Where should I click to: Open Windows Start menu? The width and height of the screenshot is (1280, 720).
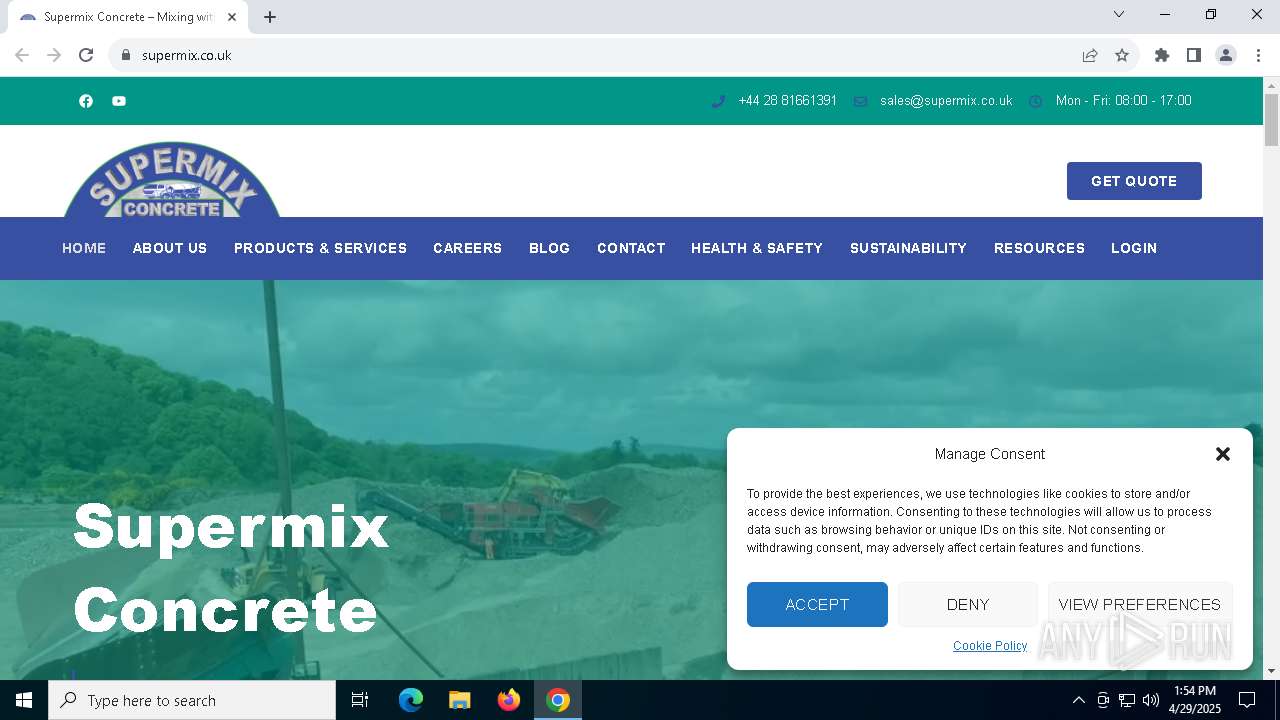click(24, 700)
